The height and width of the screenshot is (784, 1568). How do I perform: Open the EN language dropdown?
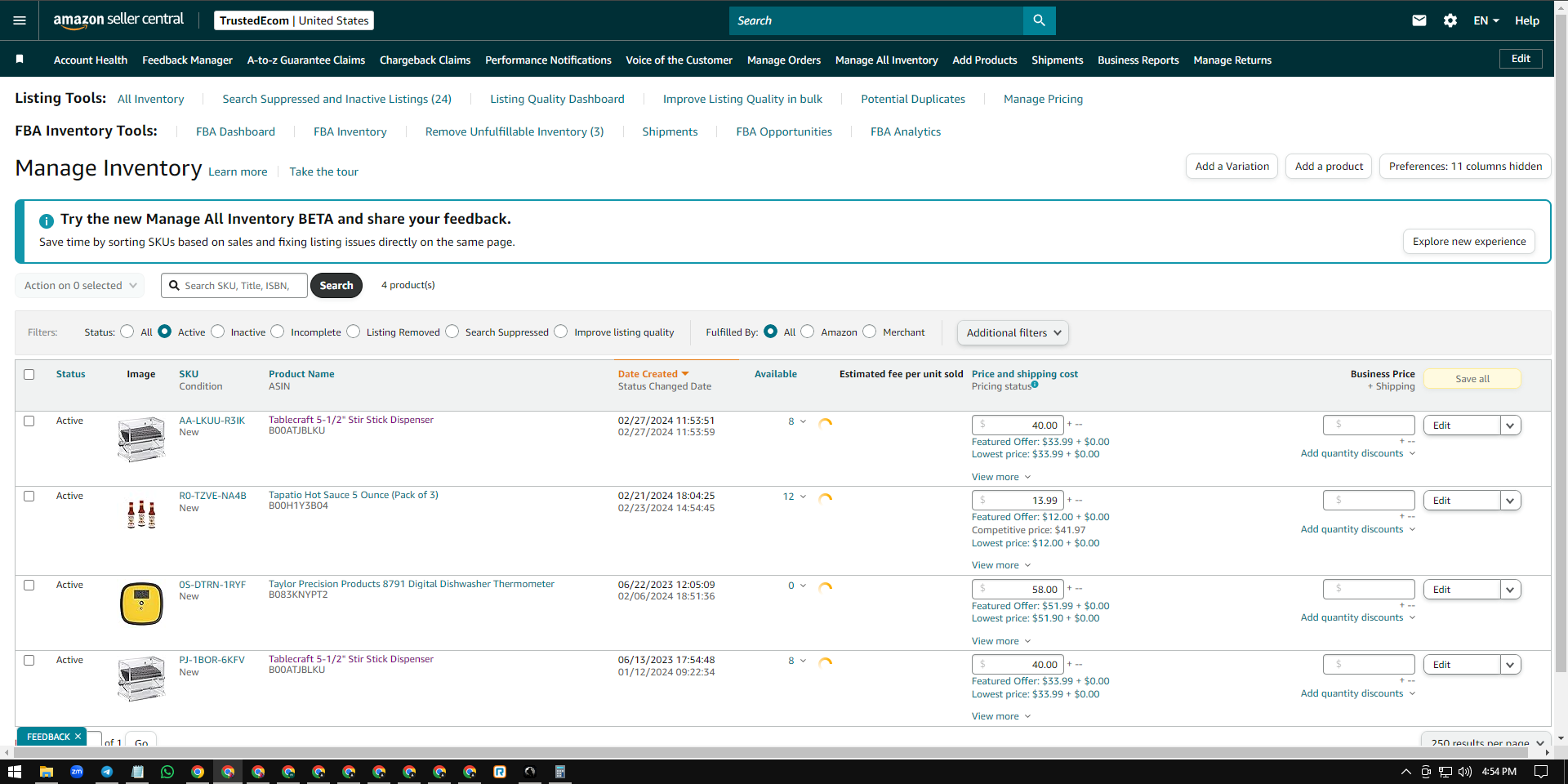(x=1486, y=20)
